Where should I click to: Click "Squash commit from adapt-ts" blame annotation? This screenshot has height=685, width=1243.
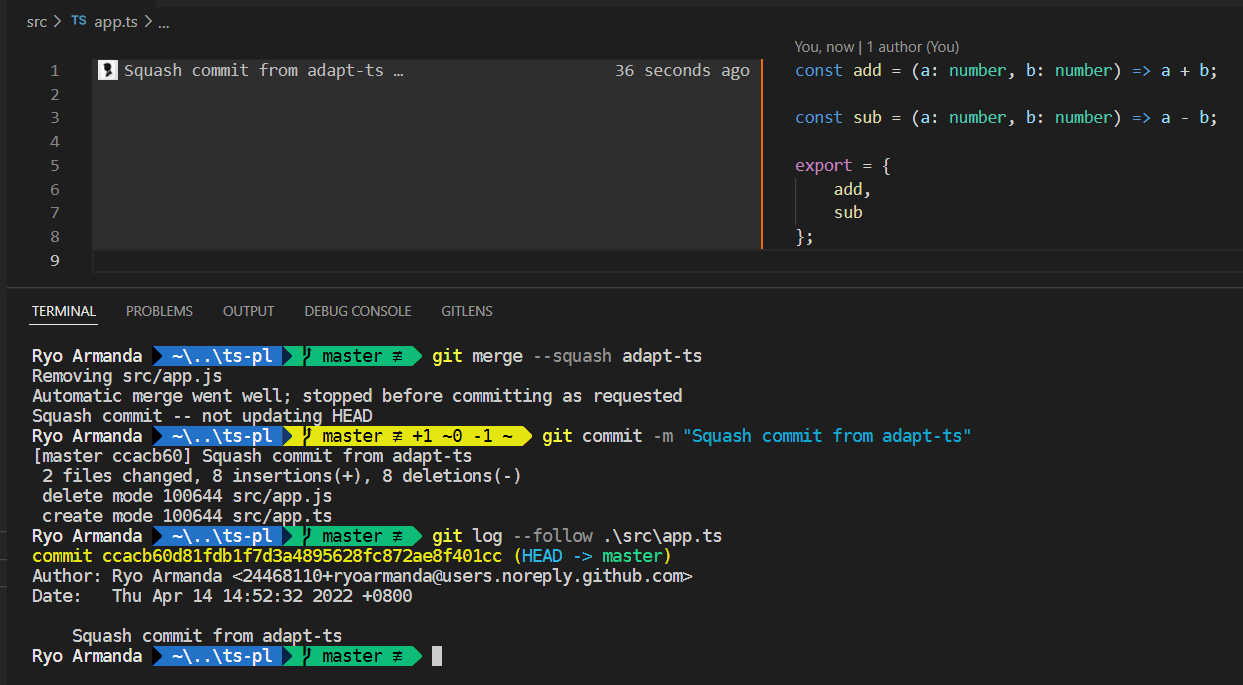264,70
